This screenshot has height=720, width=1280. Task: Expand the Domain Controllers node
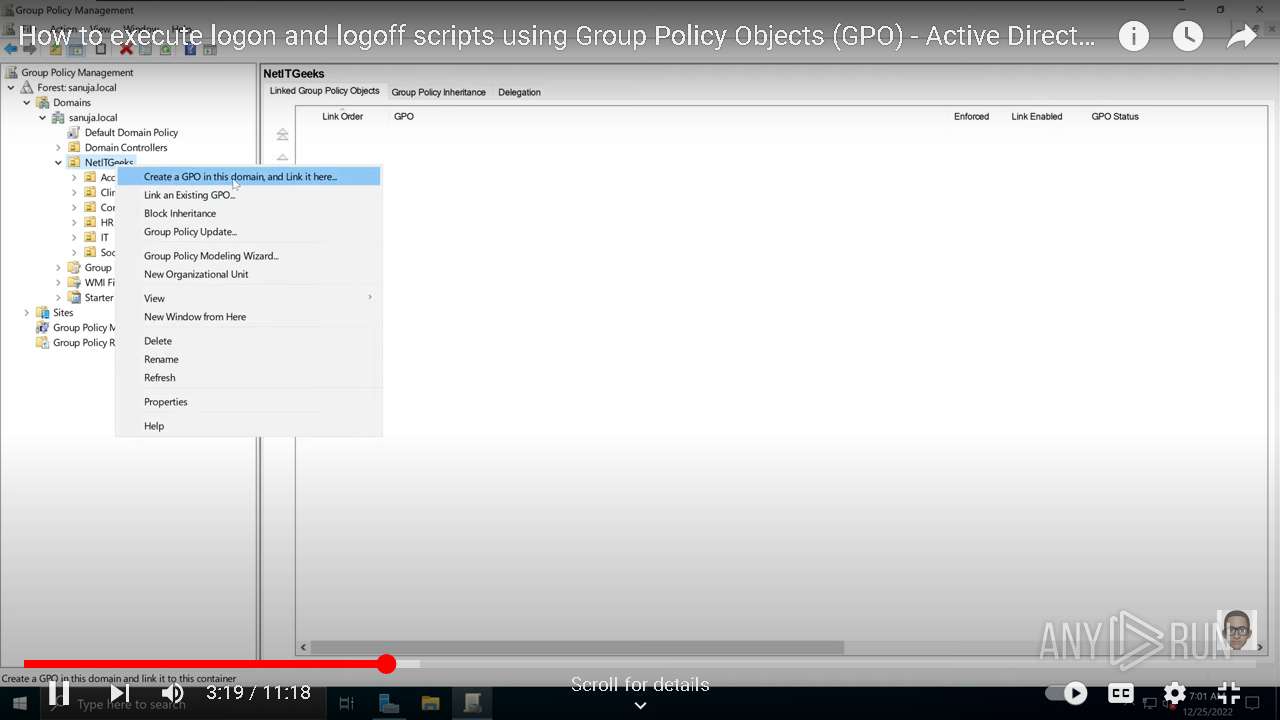[59, 148]
